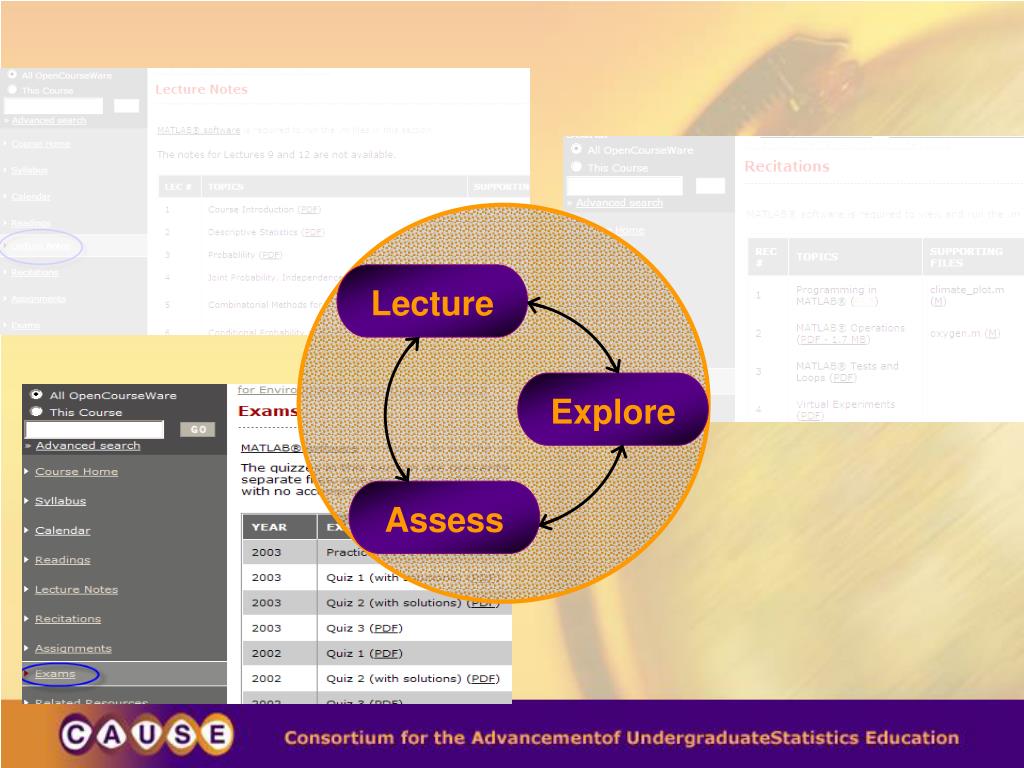Viewport: 1024px width, 768px height.
Task: Open Calendar in Exams page sidebar
Action: pos(63,530)
